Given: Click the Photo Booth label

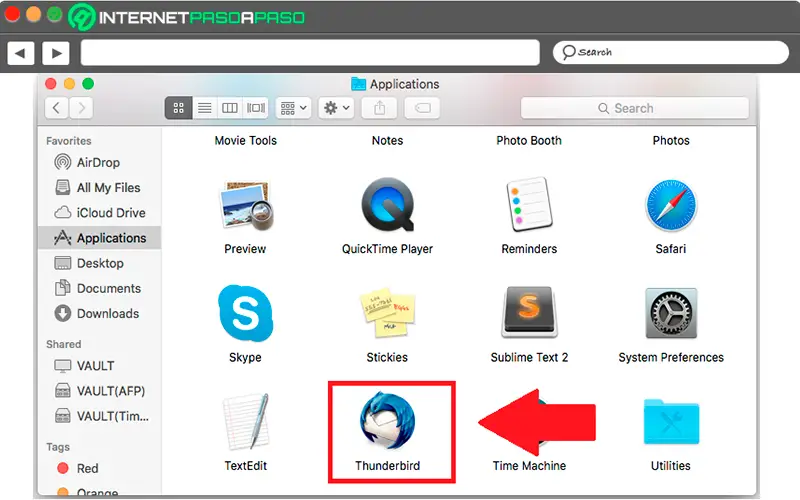Looking at the screenshot, I should (529, 140).
